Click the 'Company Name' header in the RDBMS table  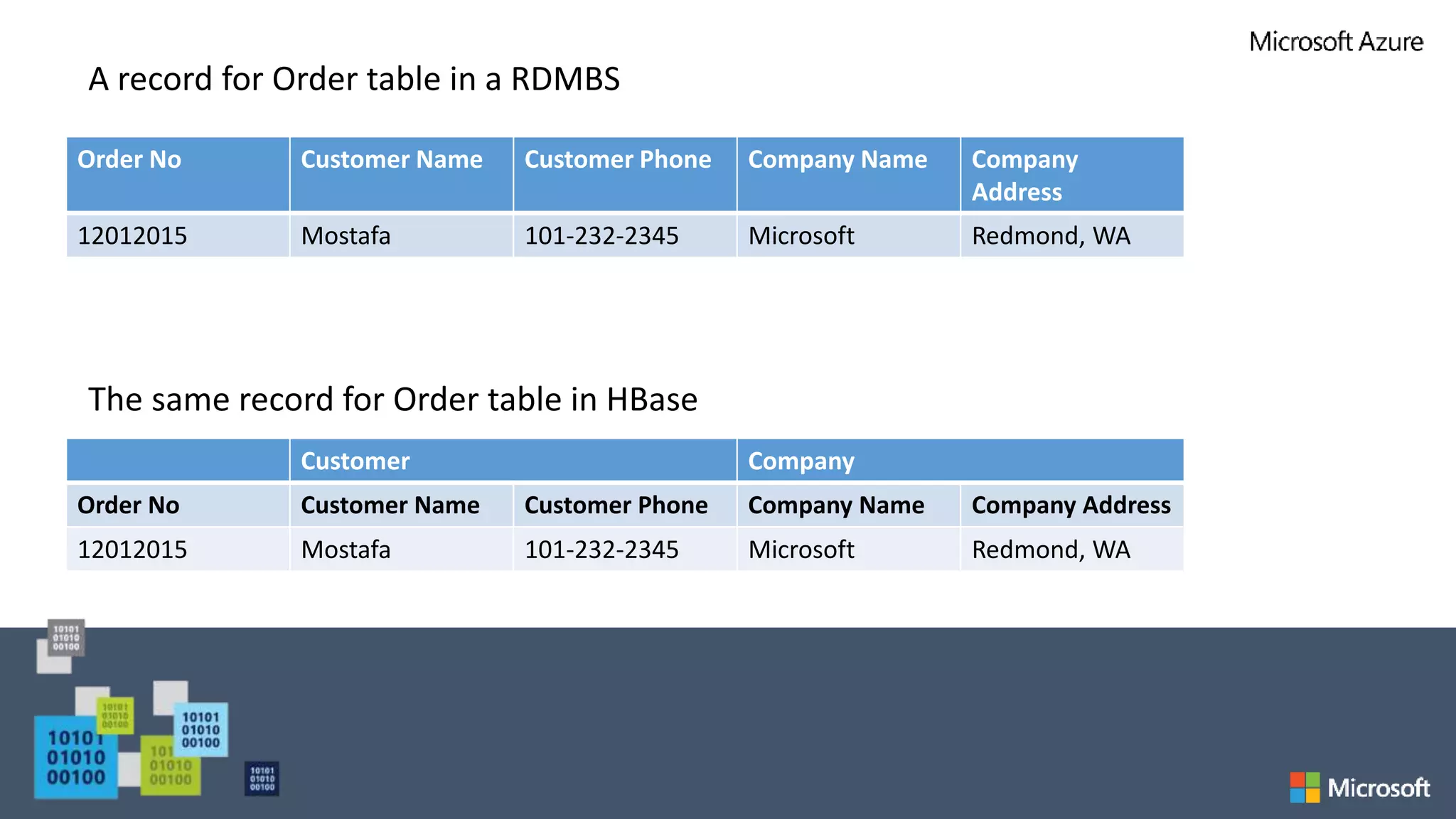(x=849, y=174)
